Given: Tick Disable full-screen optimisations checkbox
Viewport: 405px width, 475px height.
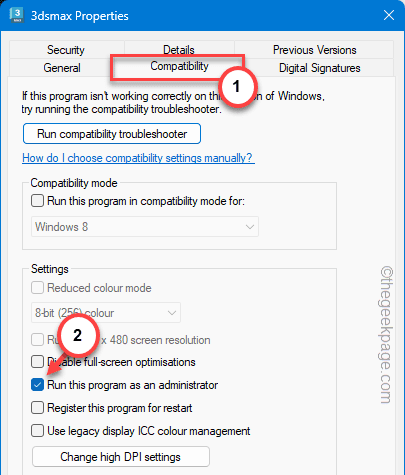Looking at the screenshot, I should [x=37, y=362].
